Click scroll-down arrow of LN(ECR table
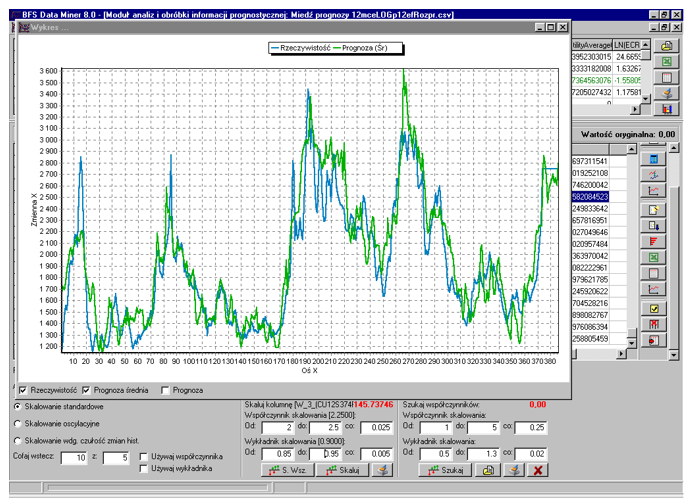This screenshot has height=500, width=690. (x=646, y=99)
